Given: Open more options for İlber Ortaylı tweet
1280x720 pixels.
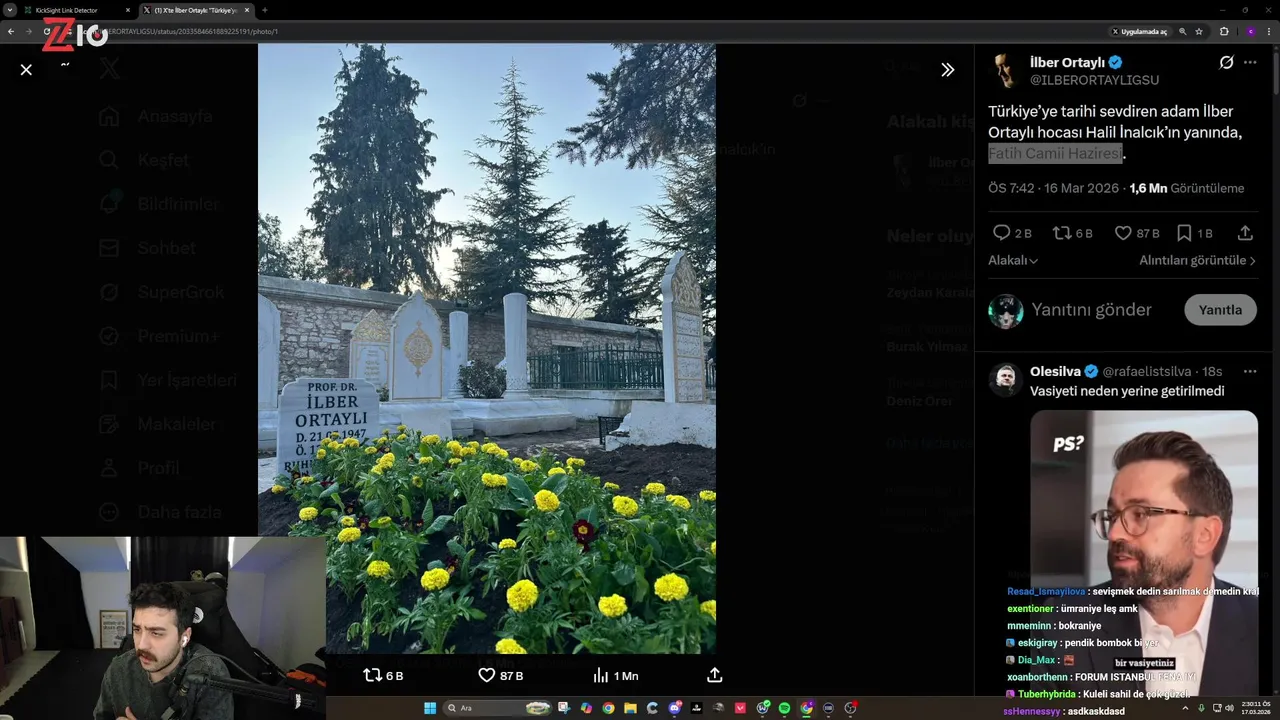Looking at the screenshot, I should (1250, 62).
